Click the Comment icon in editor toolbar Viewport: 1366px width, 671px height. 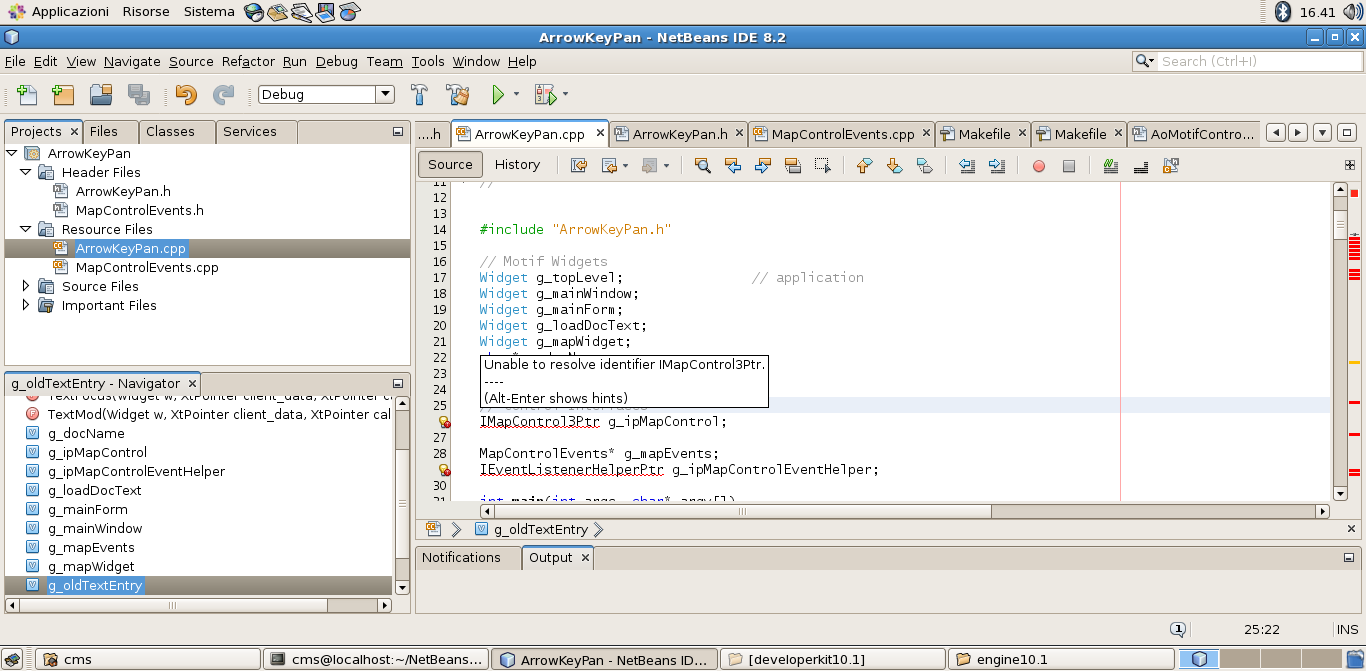point(1111,166)
